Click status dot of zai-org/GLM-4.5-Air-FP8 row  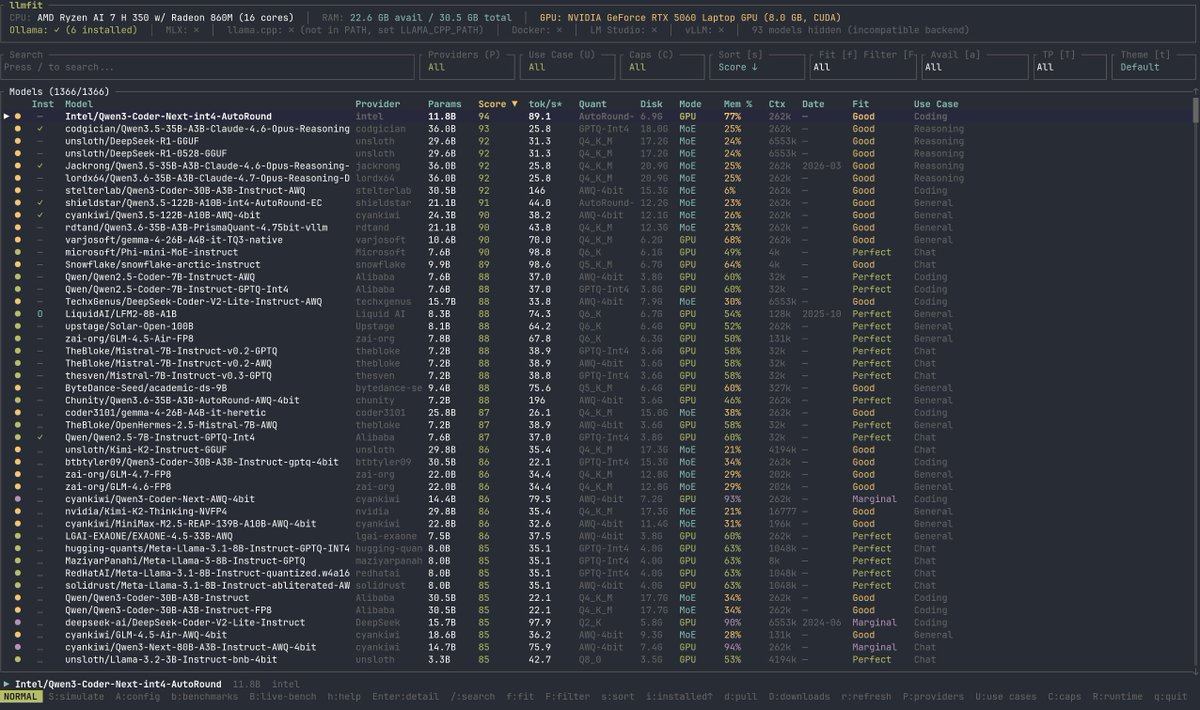(17, 339)
